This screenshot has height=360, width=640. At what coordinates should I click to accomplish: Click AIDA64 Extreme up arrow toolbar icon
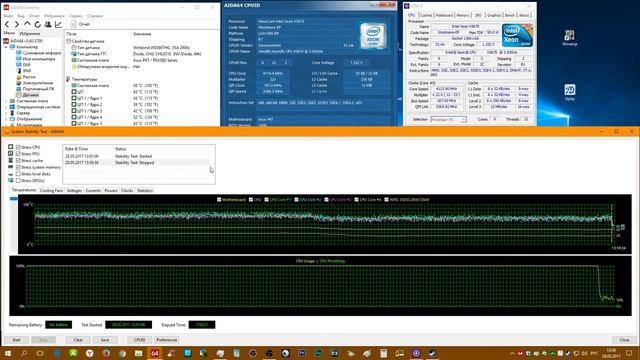click(x=27, y=24)
